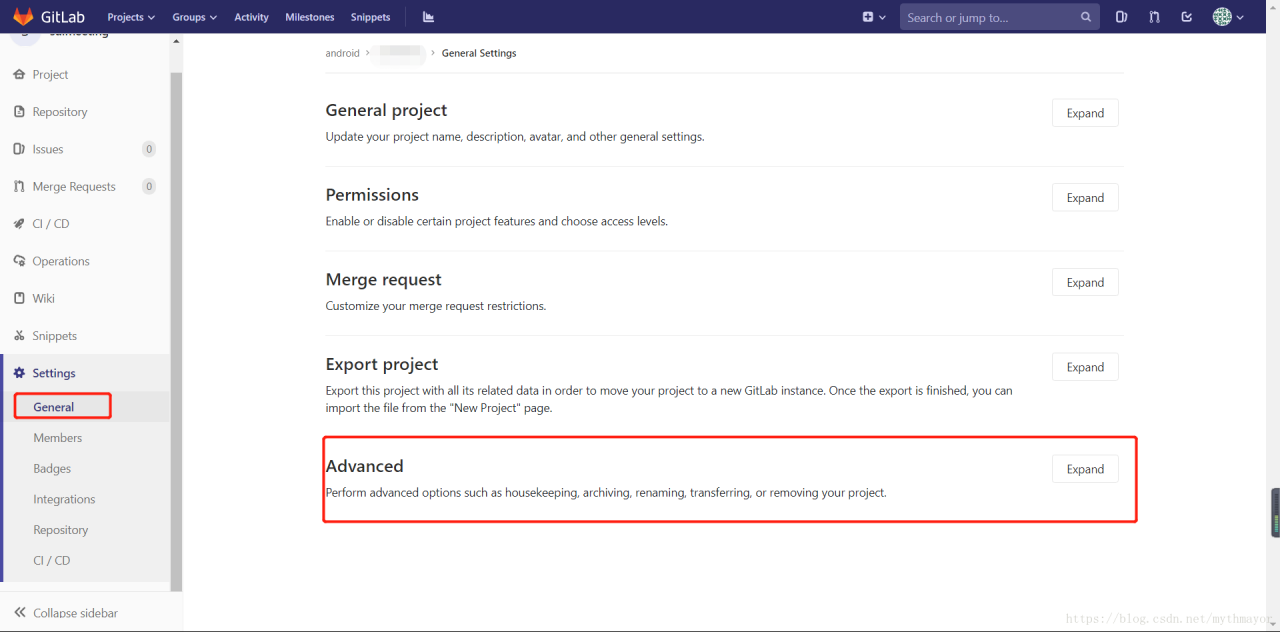Open Integrations settings page
Screen dimensions: 1280x632
coord(64,499)
